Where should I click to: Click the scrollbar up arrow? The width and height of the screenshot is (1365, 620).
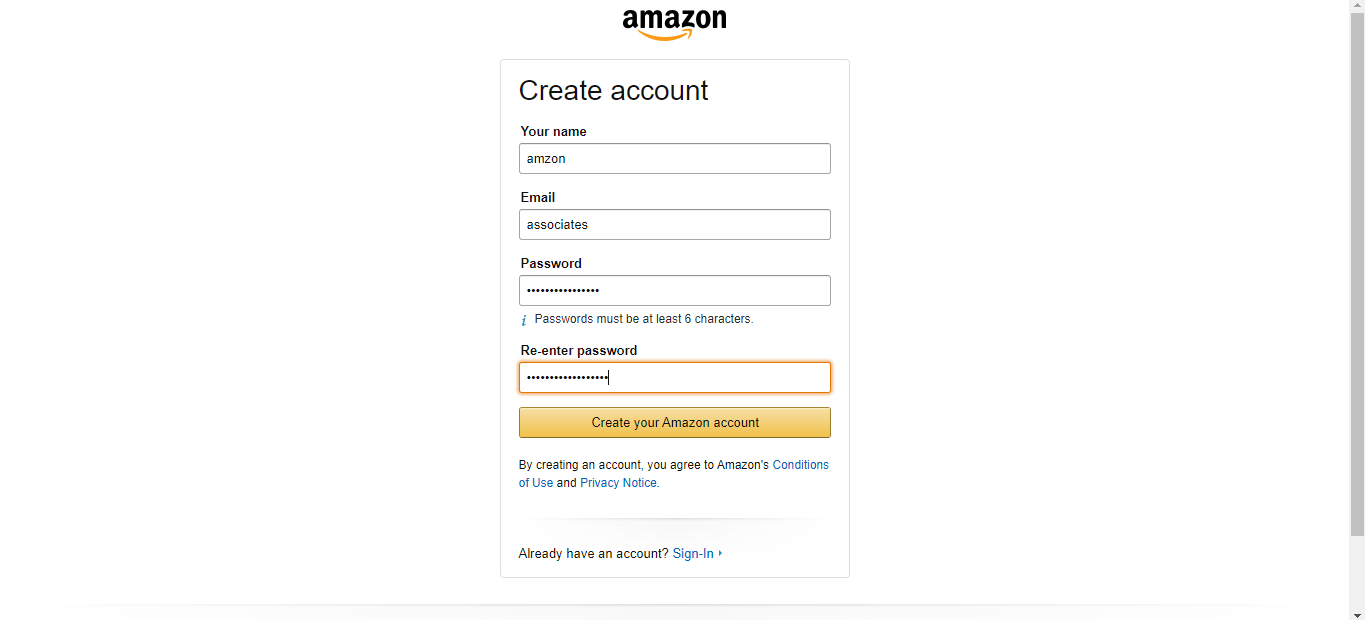pos(1358,6)
